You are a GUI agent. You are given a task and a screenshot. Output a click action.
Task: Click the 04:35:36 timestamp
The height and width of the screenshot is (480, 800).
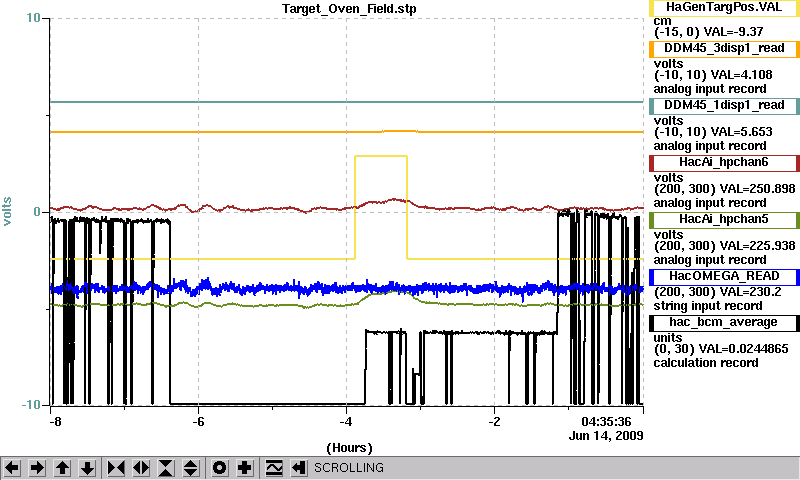coord(606,422)
